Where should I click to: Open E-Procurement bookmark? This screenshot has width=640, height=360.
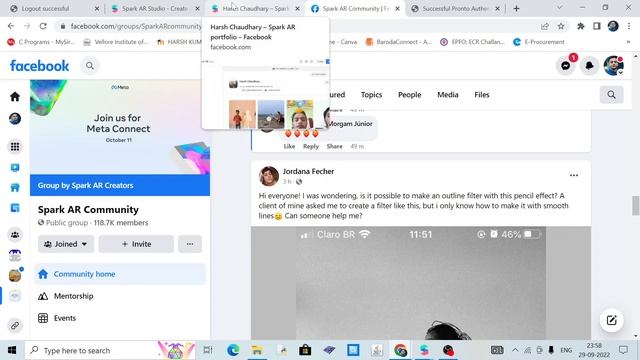[539, 42]
